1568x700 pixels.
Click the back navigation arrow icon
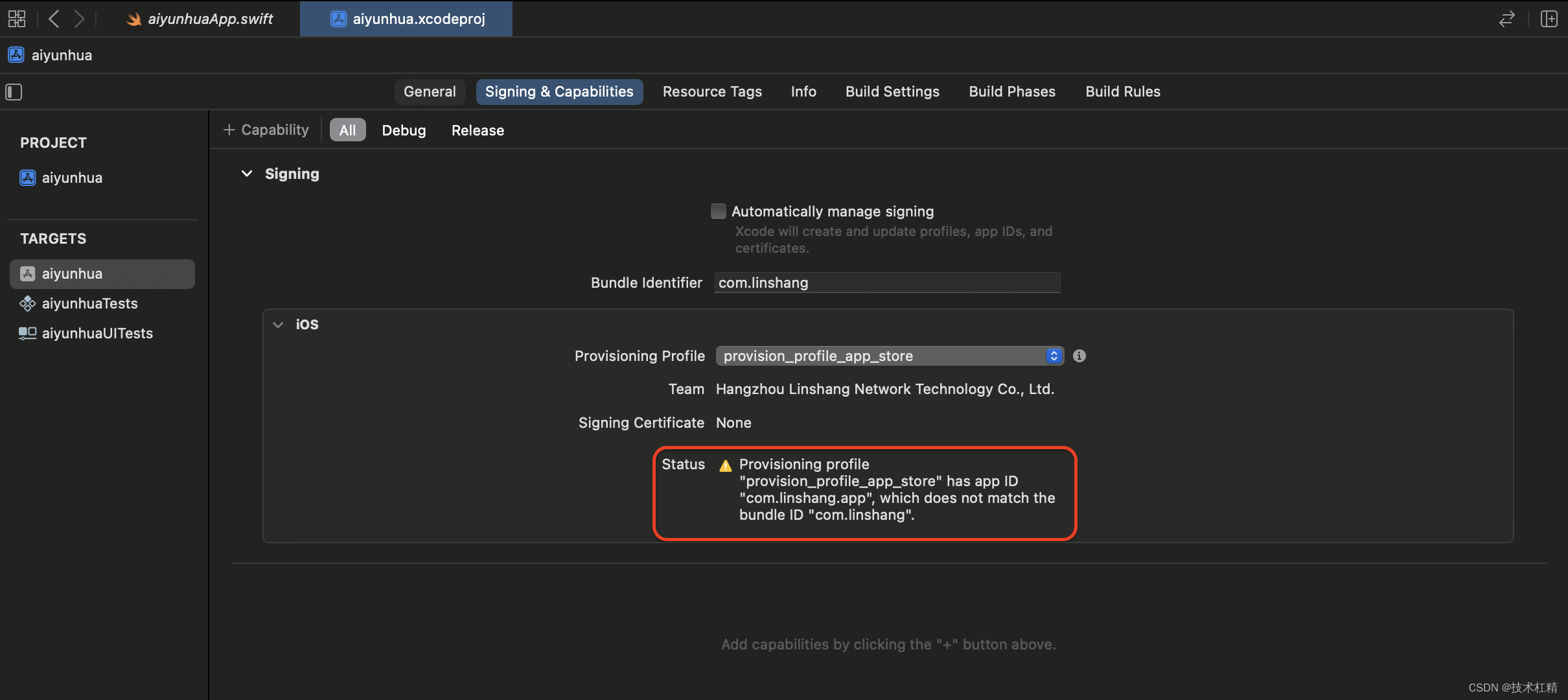pos(54,18)
